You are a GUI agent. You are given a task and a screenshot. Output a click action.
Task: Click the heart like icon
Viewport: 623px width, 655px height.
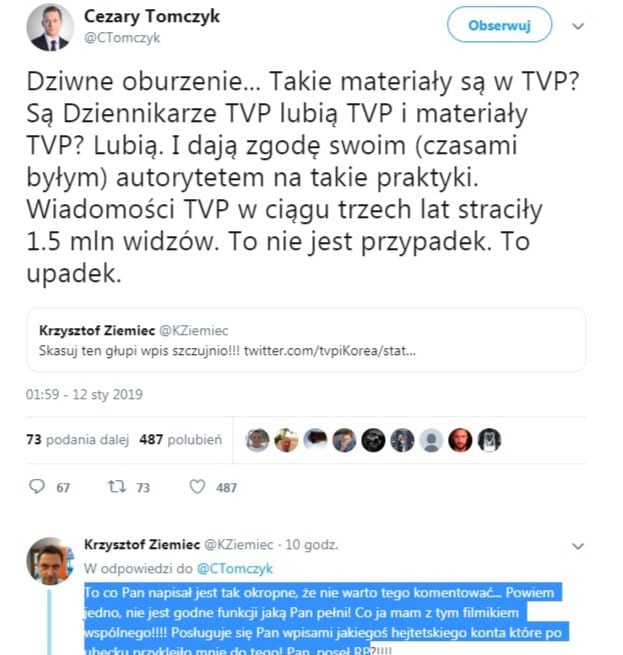(x=197, y=486)
